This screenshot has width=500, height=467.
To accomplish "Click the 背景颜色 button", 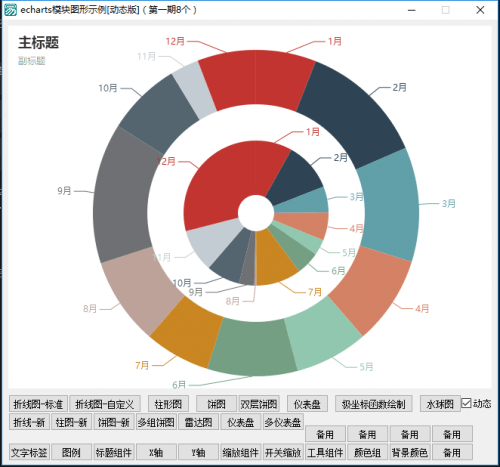I will pos(410,452).
